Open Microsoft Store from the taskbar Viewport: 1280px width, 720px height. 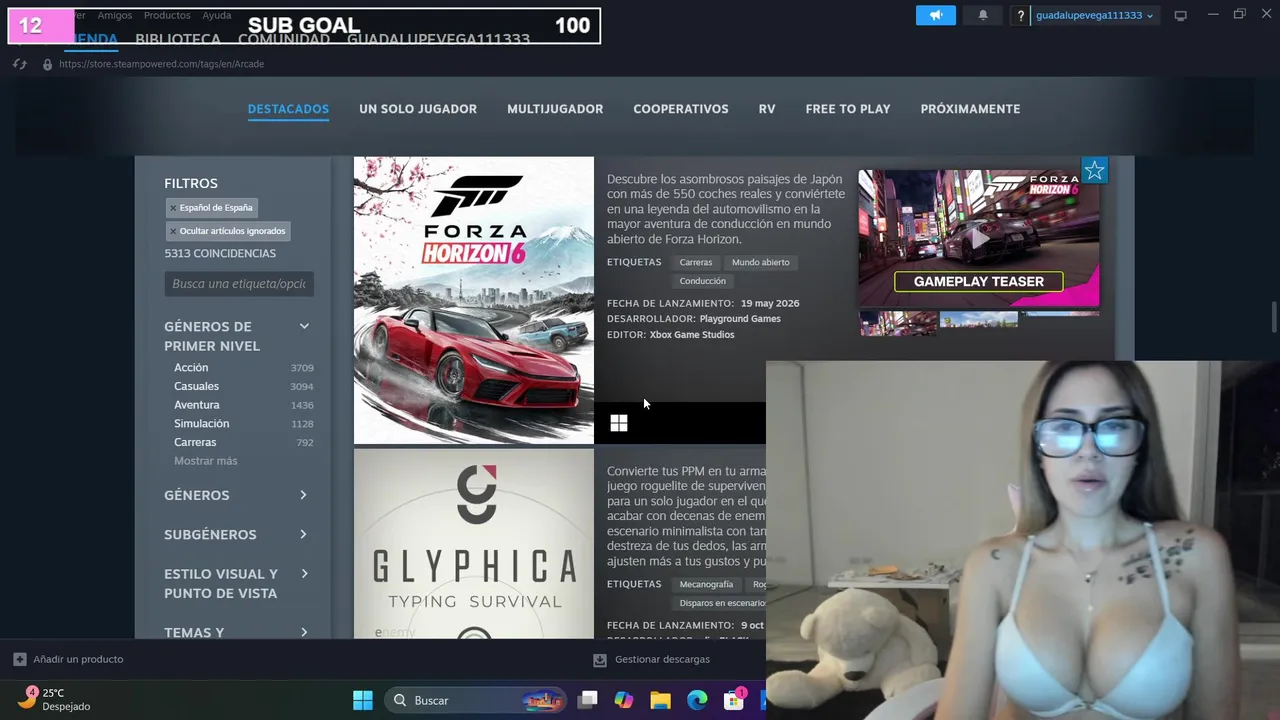[735, 700]
